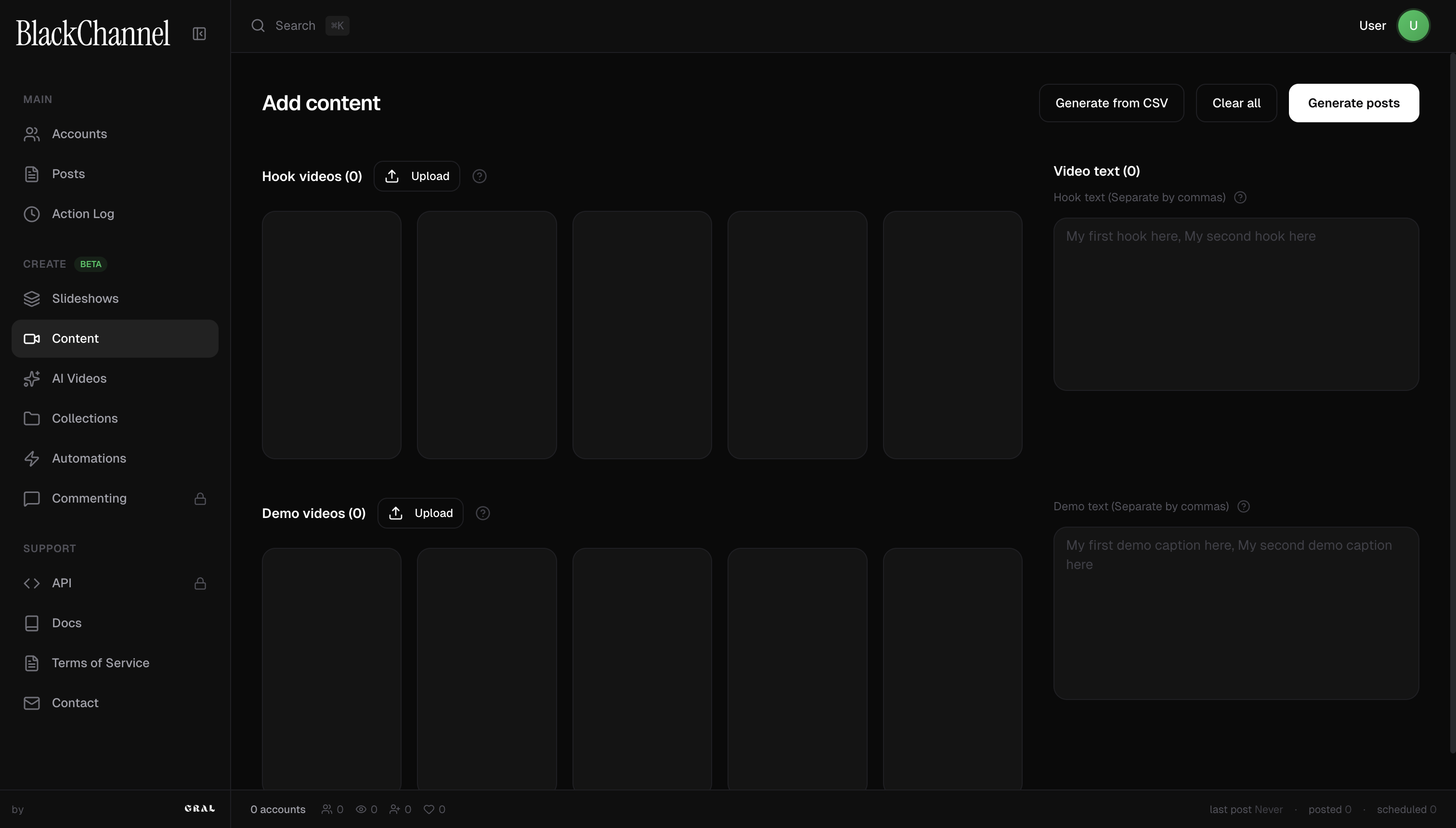Open the help icon next to Hook videos Upload
The image size is (1456, 828).
(480, 176)
